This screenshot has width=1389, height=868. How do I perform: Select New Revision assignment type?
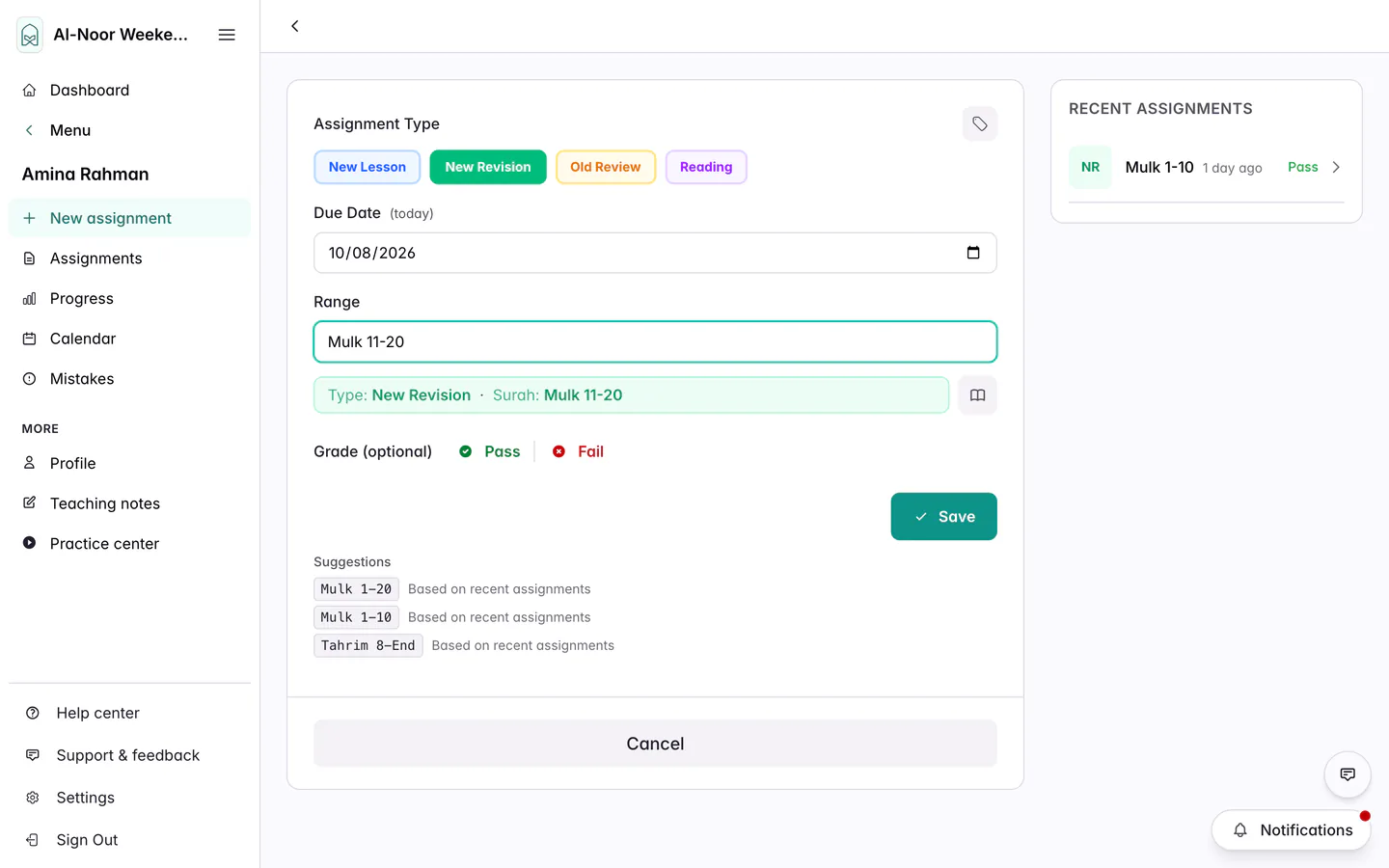[x=488, y=167]
